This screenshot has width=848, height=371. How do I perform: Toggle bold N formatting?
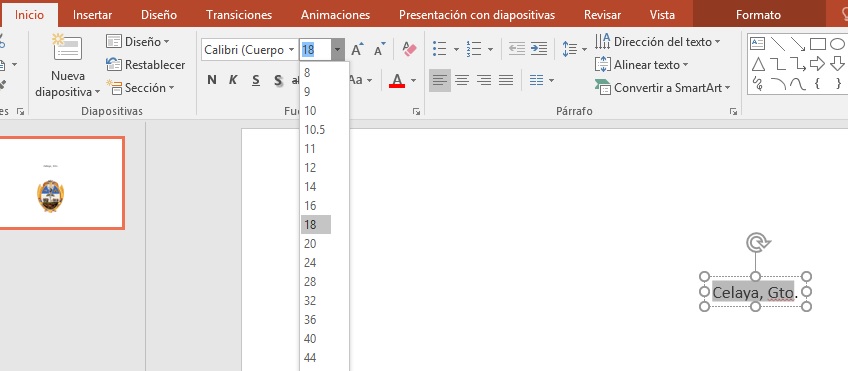[211, 80]
